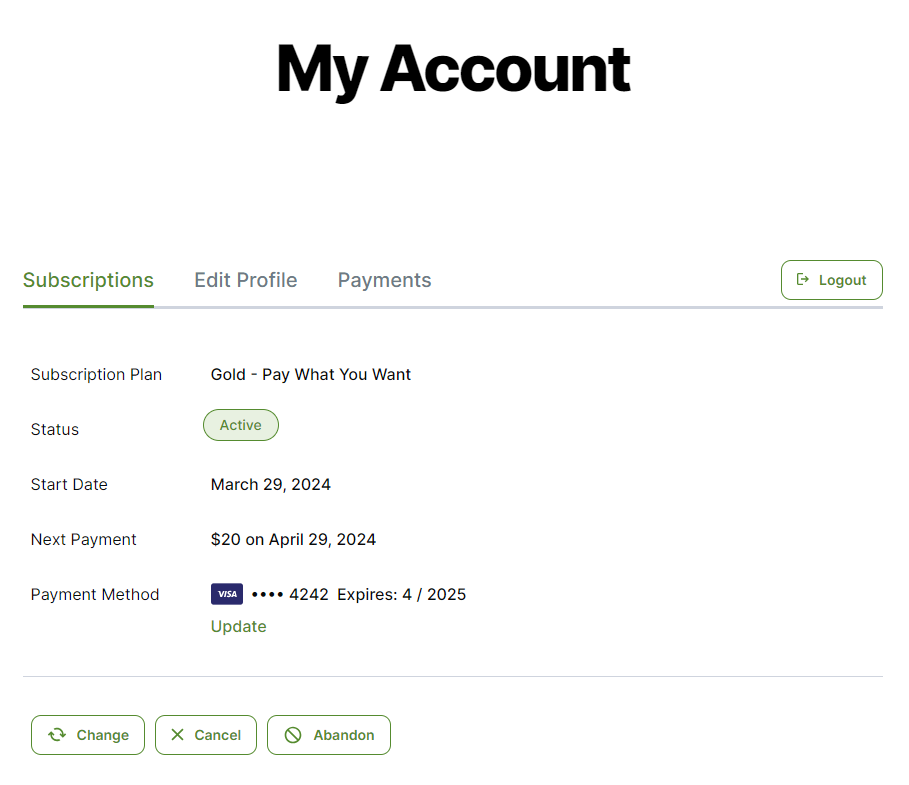The height and width of the screenshot is (785, 909).
Task: Click the X icon beside Cancel
Action: 177,735
